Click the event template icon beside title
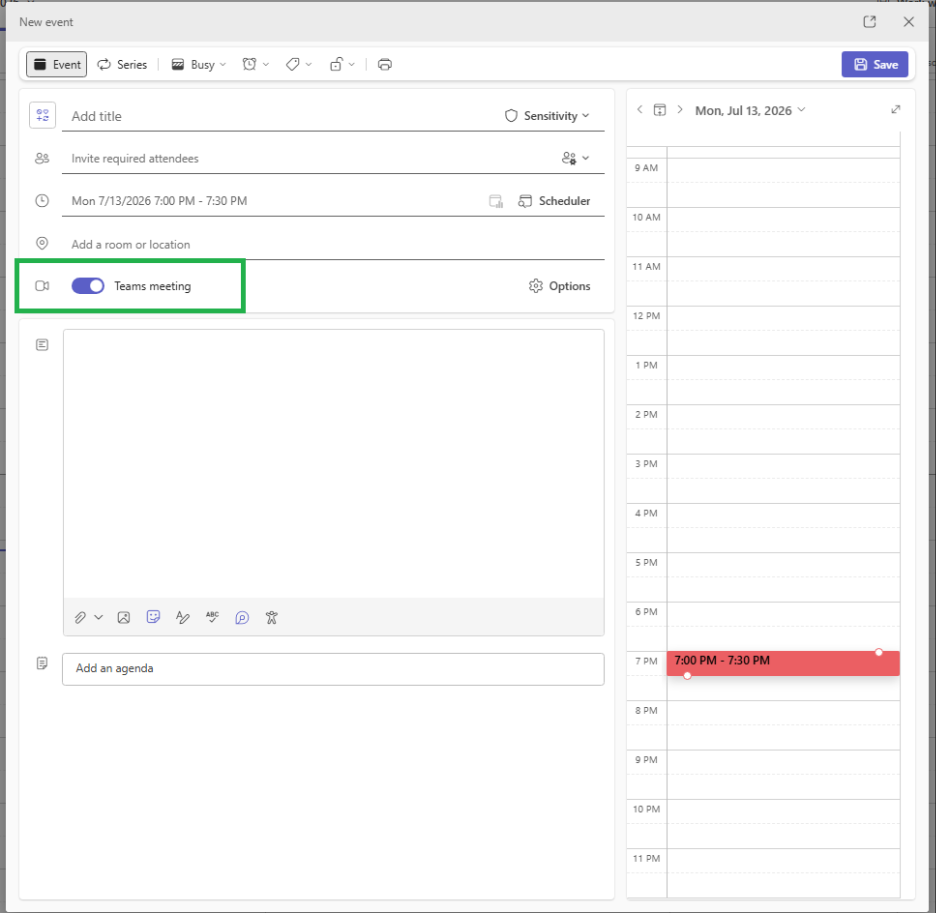The height and width of the screenshot is (913, 936). [x=42, y=115]
